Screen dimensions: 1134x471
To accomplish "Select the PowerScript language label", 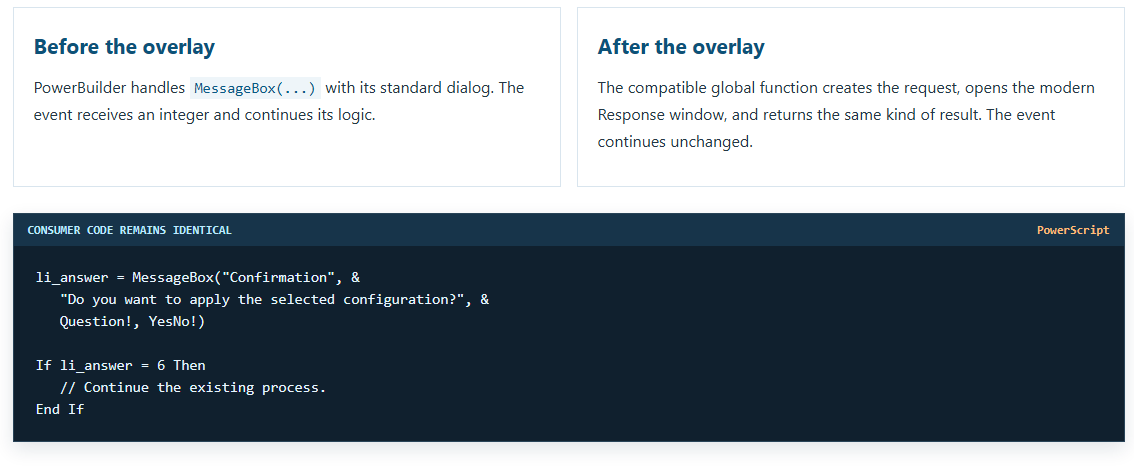I will click(x=1073, y=230).
